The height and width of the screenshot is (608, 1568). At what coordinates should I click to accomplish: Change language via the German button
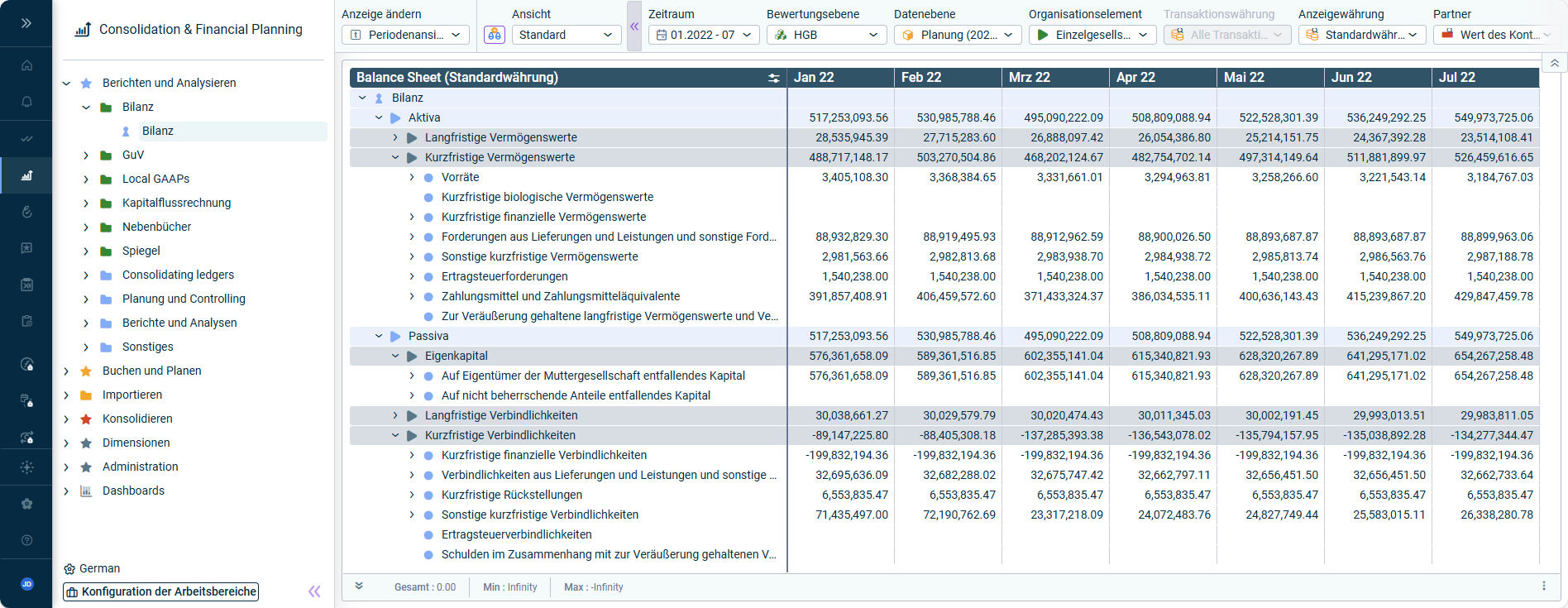click(92, 568)
